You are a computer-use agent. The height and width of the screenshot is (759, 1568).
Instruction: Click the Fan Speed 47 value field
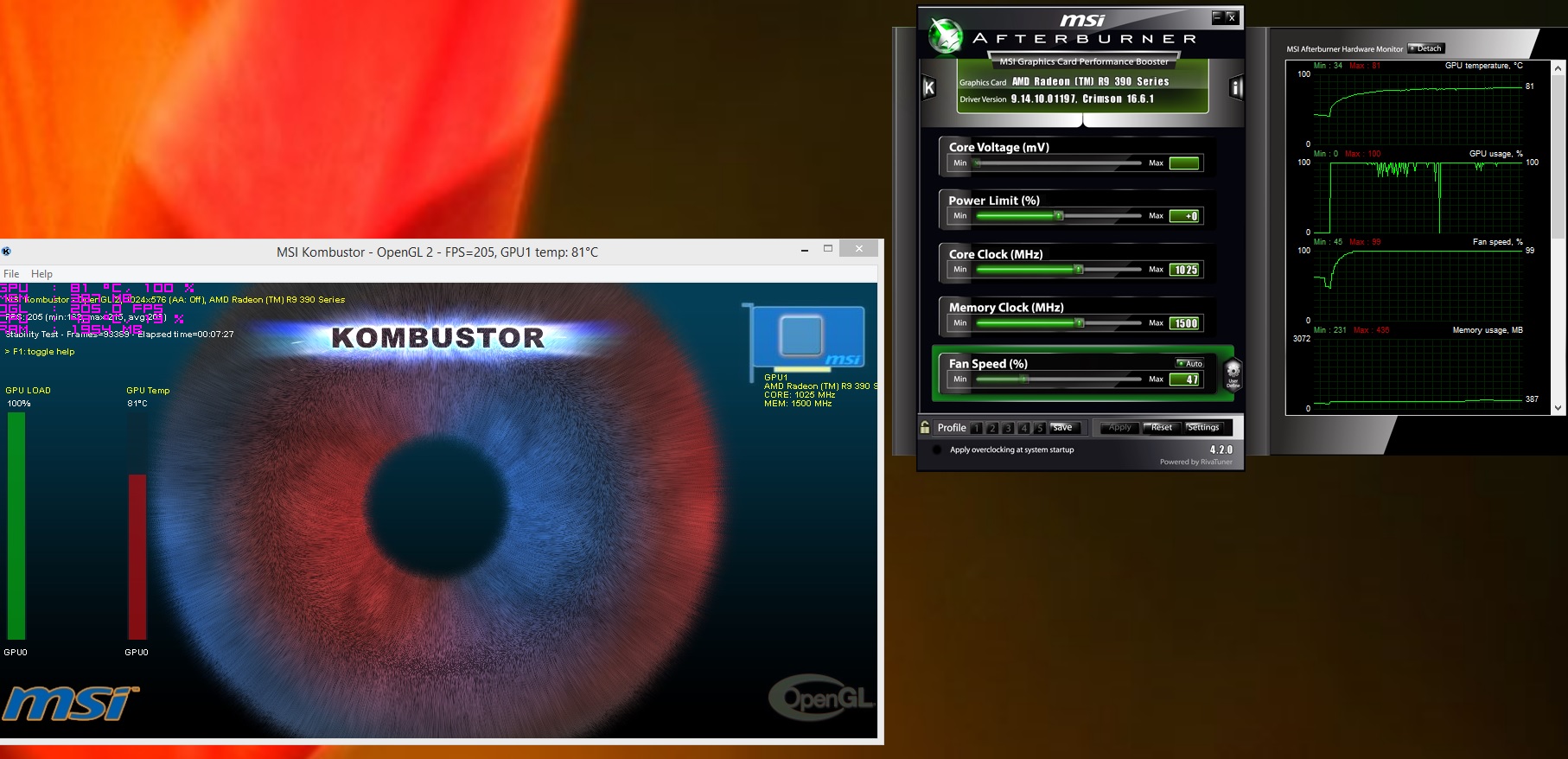click(x=1184, y=379)
